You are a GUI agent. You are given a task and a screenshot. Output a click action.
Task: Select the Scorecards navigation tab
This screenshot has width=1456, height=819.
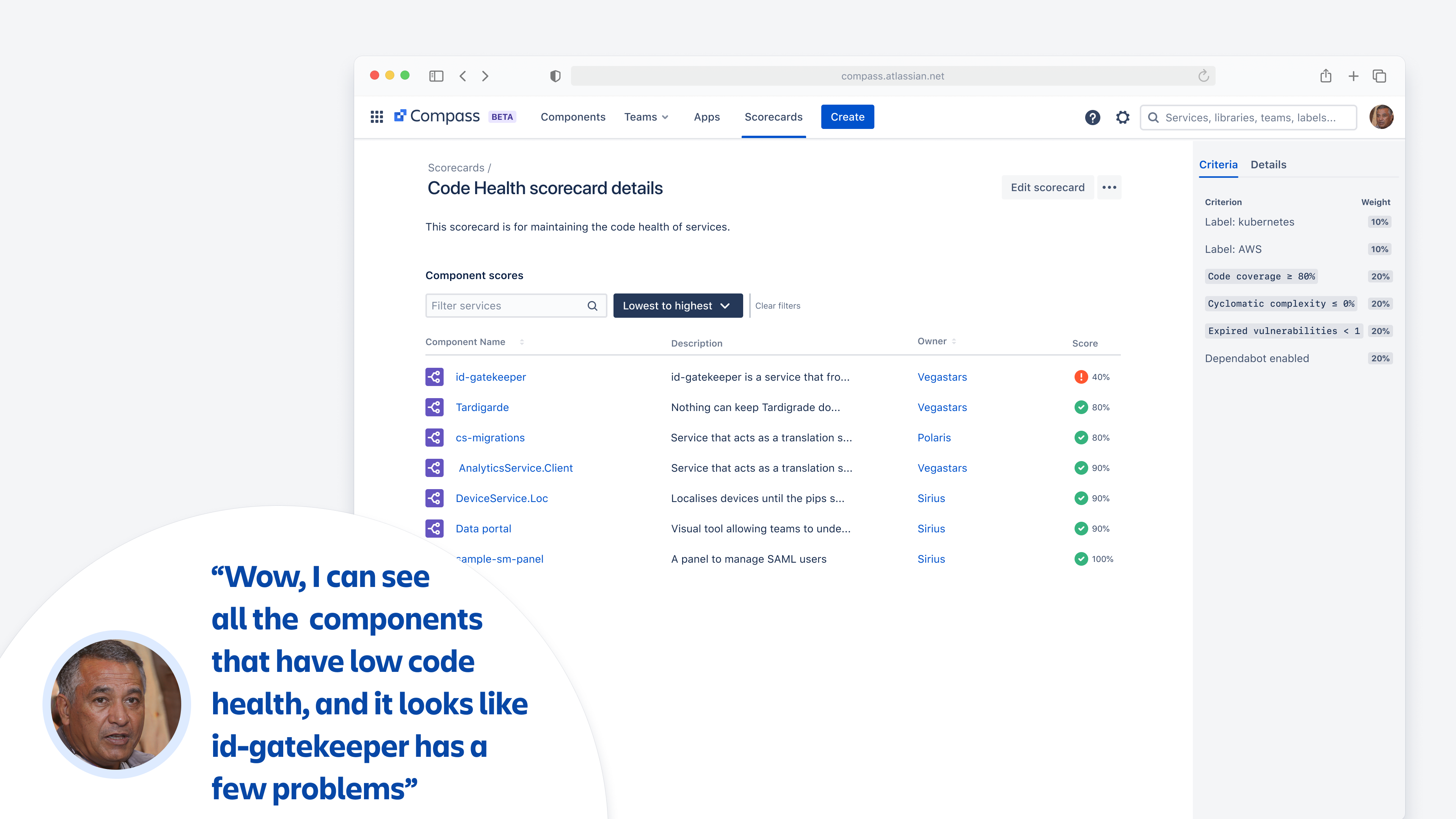[773, 117]
